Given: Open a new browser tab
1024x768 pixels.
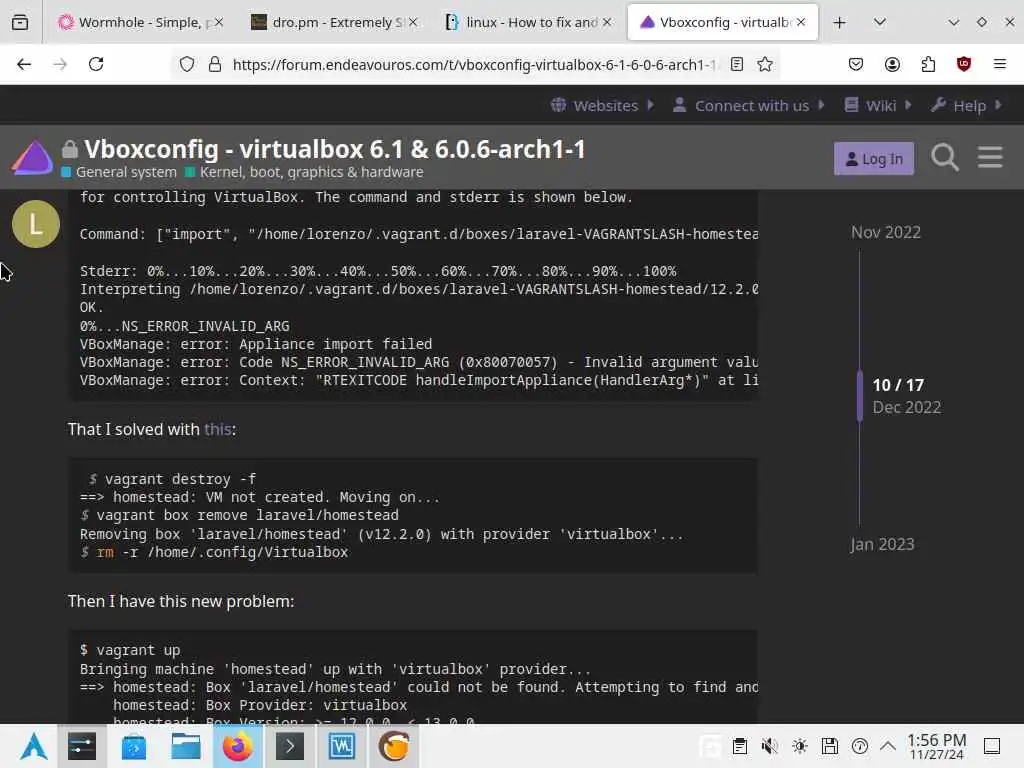Looking at the screenshot, I should (x=840, y=22).
